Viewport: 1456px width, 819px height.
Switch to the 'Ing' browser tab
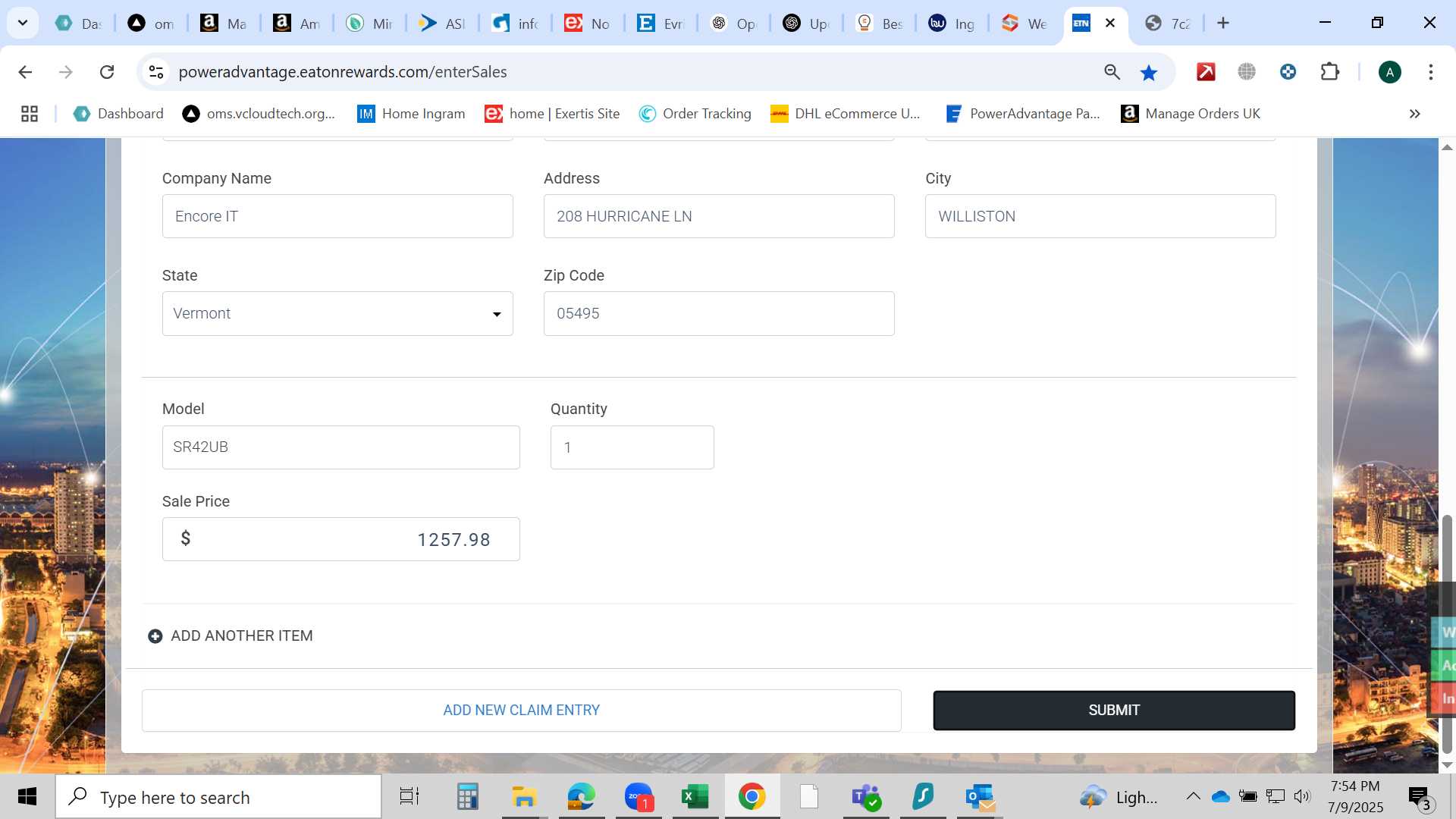point(952,24)
